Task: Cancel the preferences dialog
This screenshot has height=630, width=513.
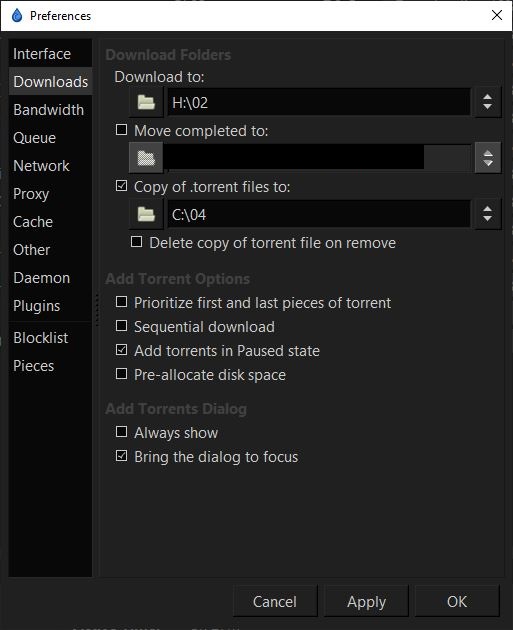Action: tap(275, 601)
